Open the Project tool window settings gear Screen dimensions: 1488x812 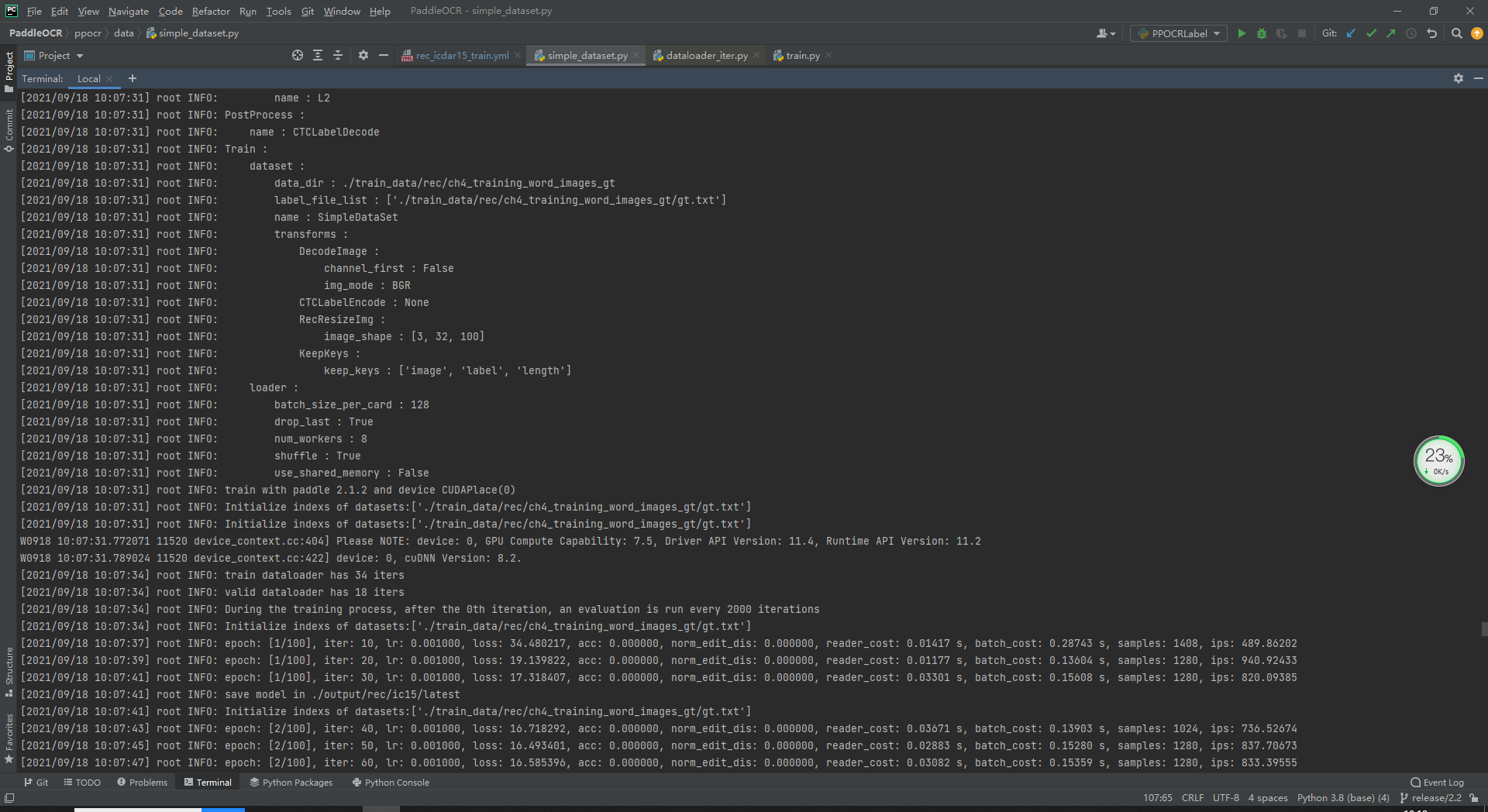point(363,56)
